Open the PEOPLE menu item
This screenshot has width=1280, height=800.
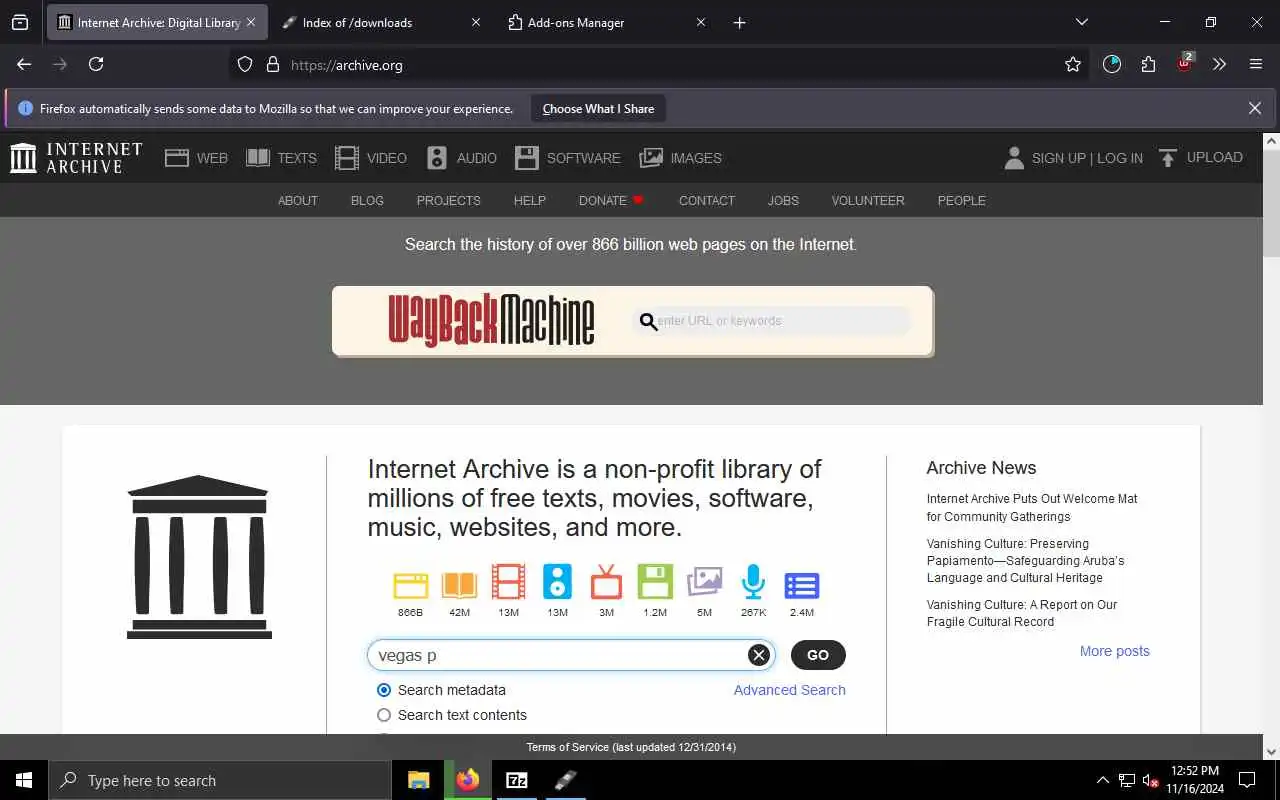(x=962, y=200)
